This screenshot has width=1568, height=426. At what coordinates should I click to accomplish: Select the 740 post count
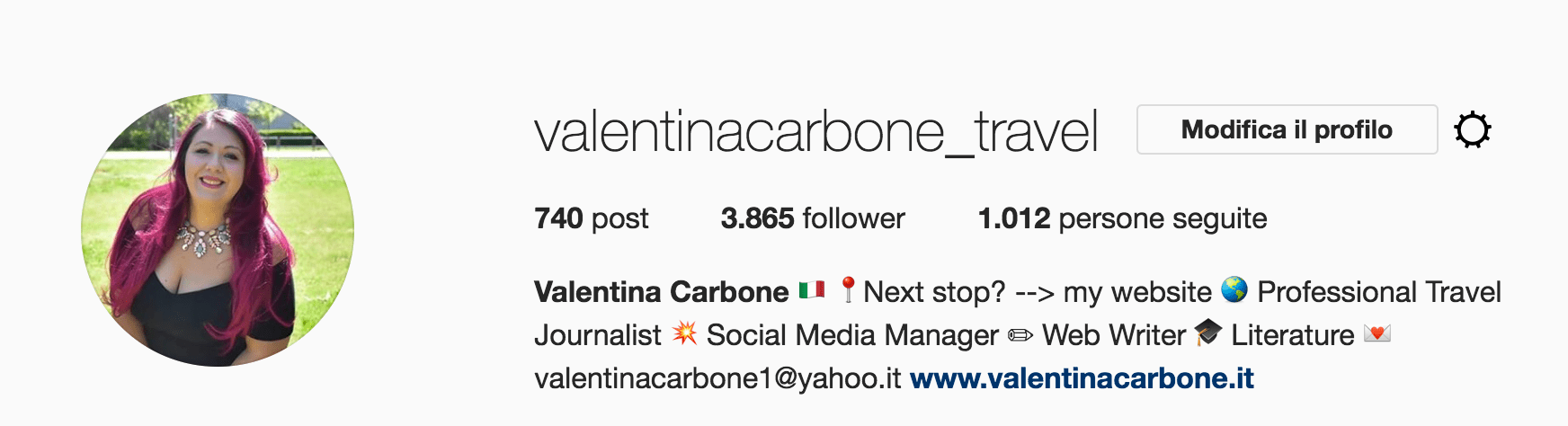point(591,218)
